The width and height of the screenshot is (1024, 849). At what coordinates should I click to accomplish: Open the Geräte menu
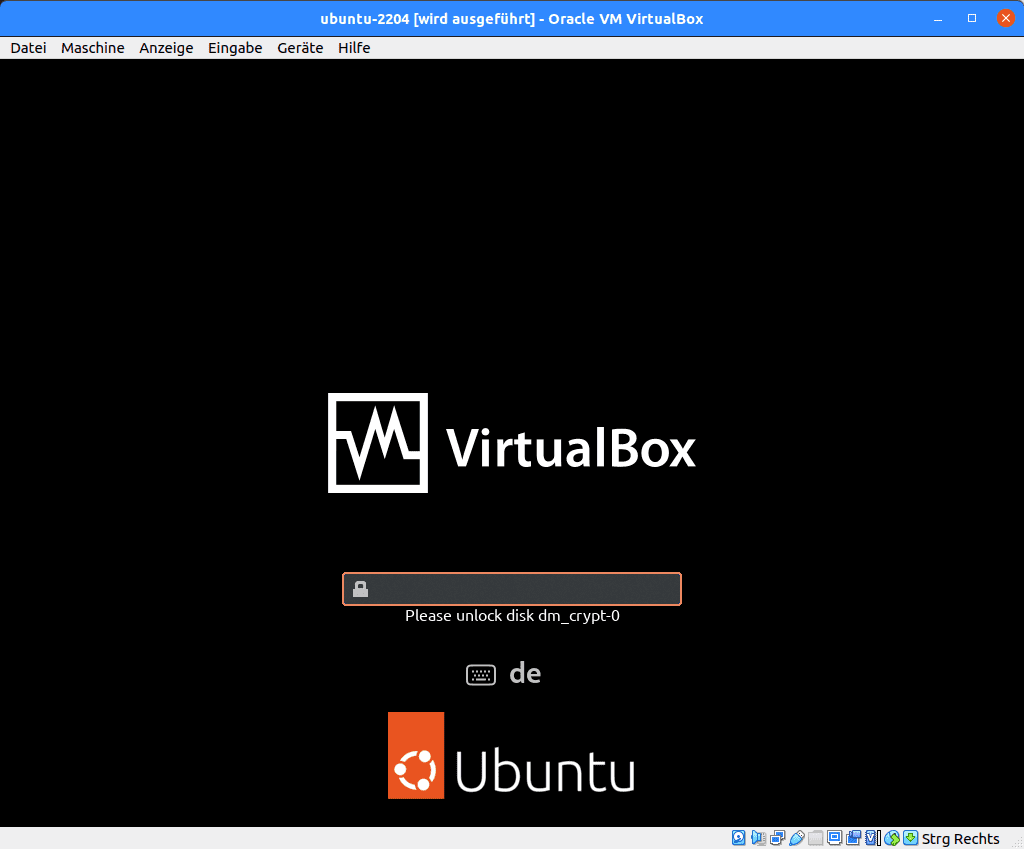click(300, 48)
